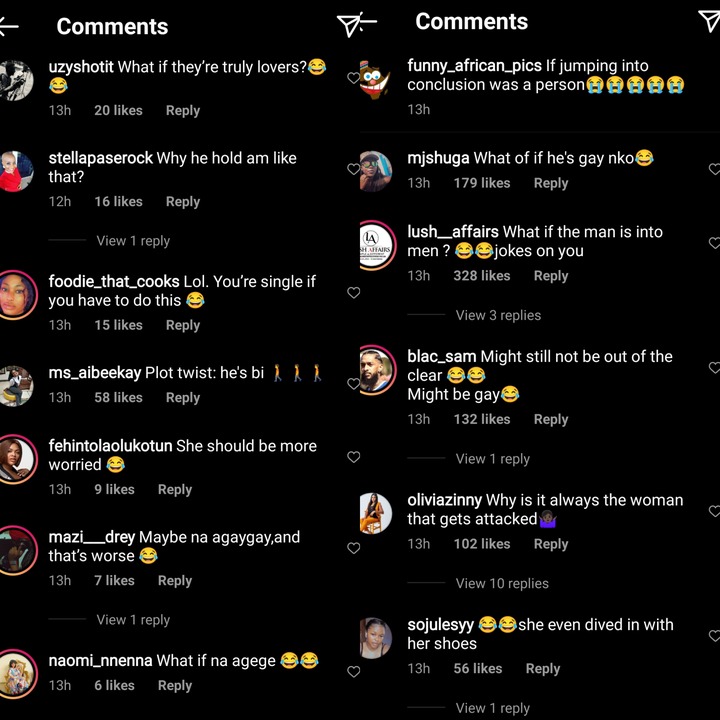Tap the back arrow beside Comments
720x720 pixels.
coord(9,26)
